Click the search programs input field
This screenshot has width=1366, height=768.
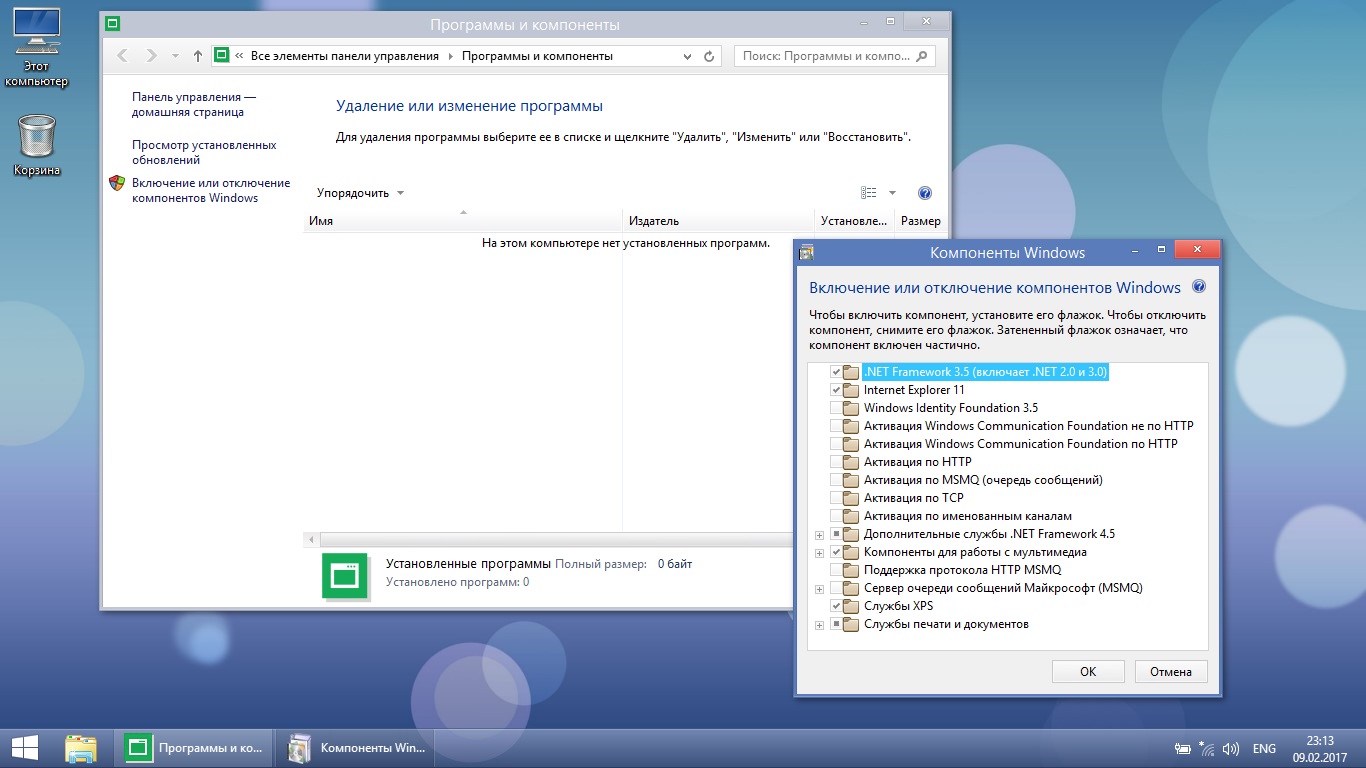[x=826, y=57]
